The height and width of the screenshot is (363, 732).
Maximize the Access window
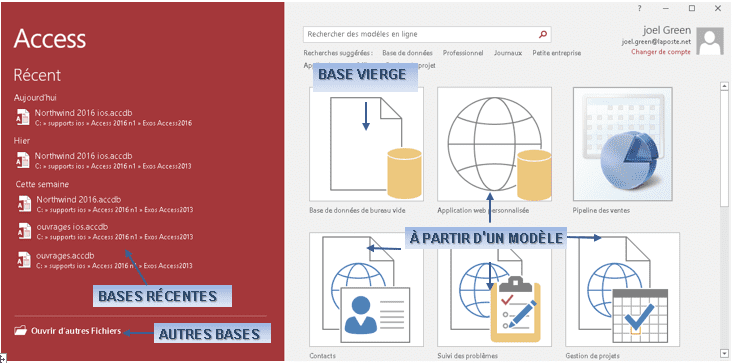coord(692,8)
